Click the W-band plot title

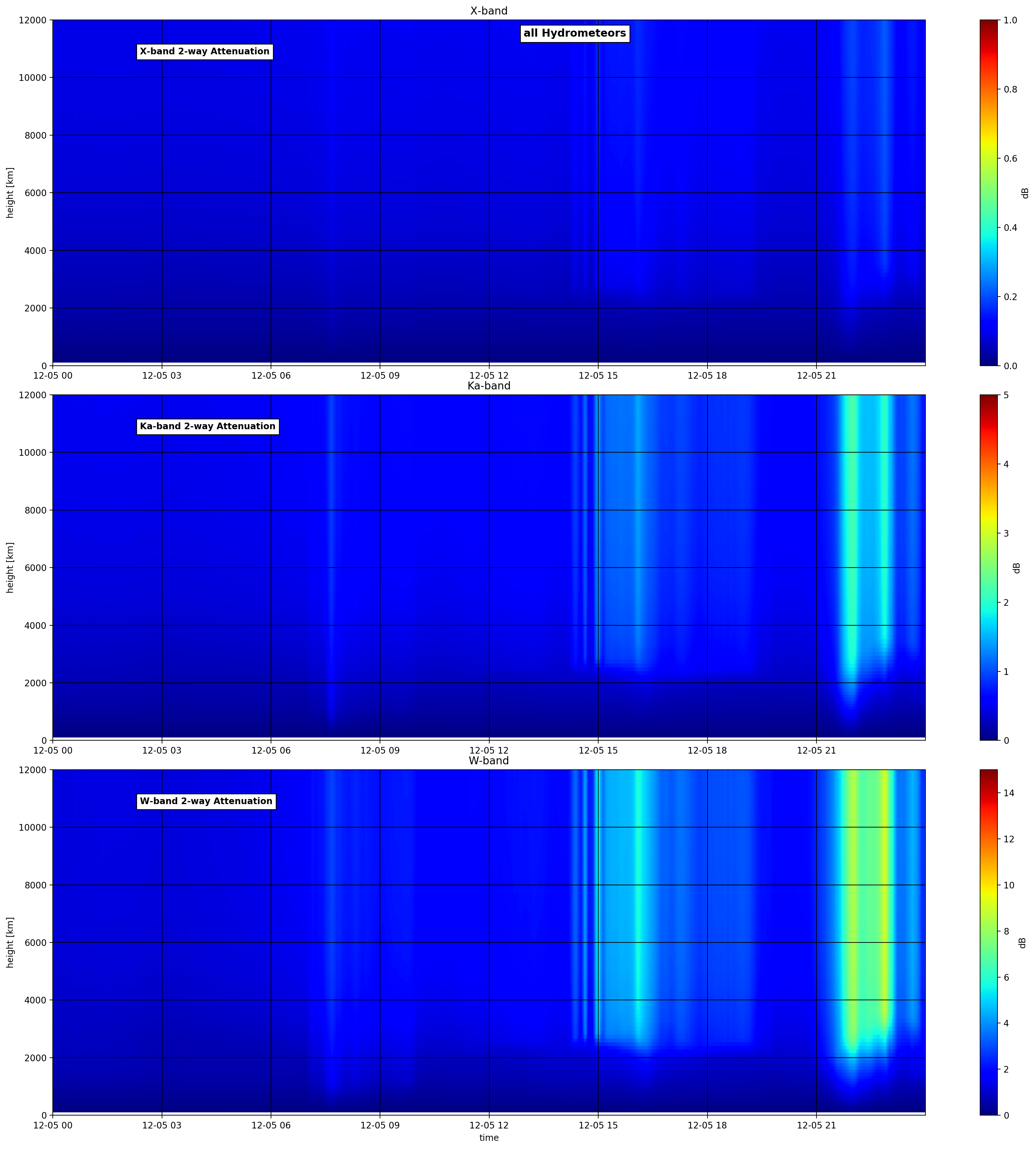pyautogui.click(x=488, y=761)
